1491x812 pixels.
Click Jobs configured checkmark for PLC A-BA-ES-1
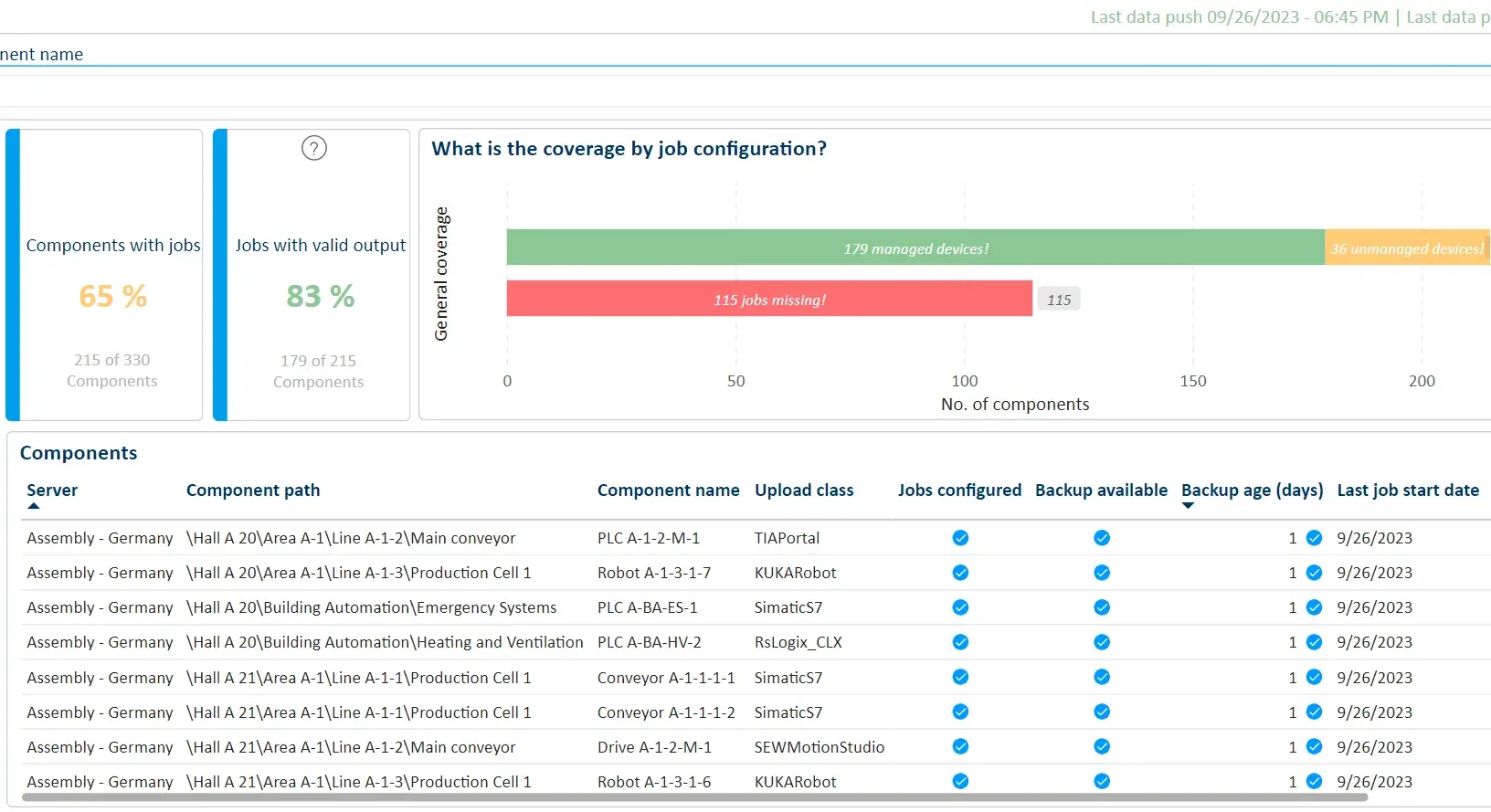tap(960, 607)
